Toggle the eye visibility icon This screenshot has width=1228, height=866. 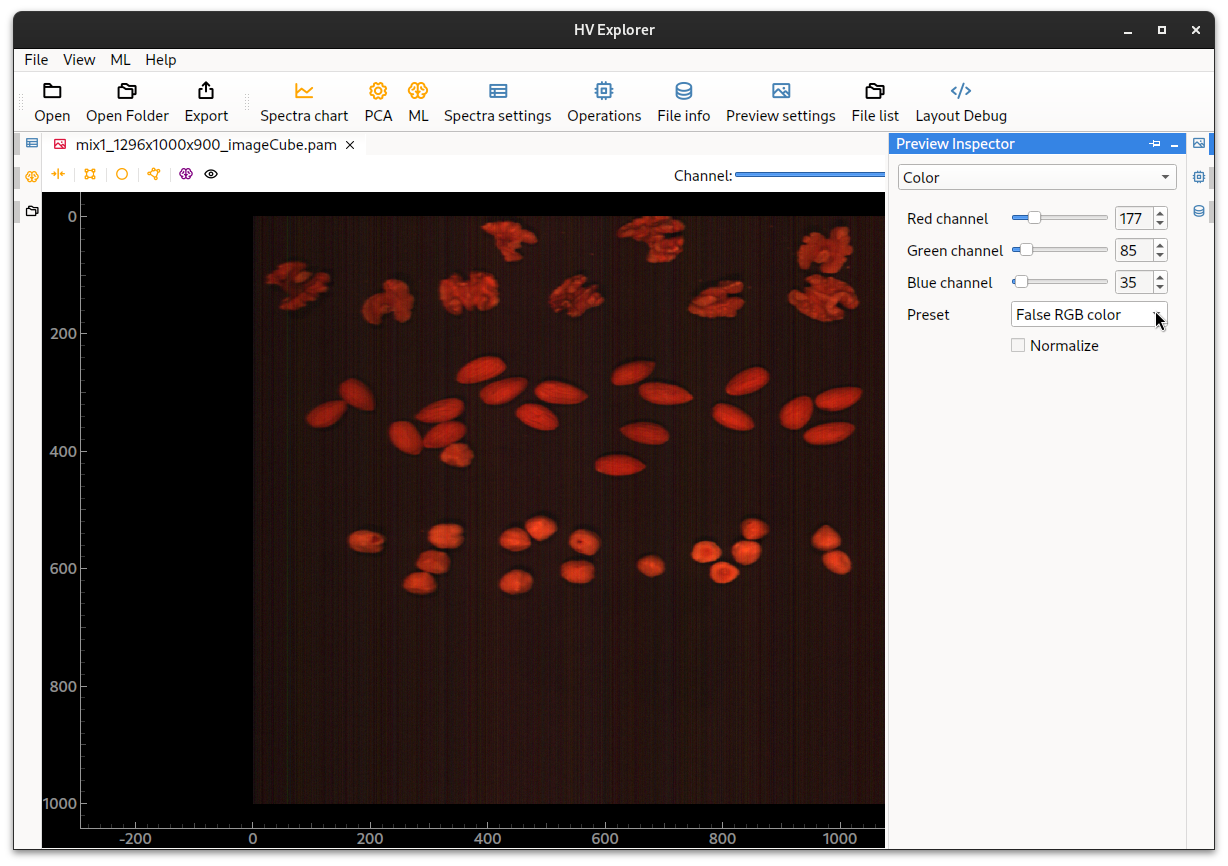pyautogui.click(x=211, y=174)
